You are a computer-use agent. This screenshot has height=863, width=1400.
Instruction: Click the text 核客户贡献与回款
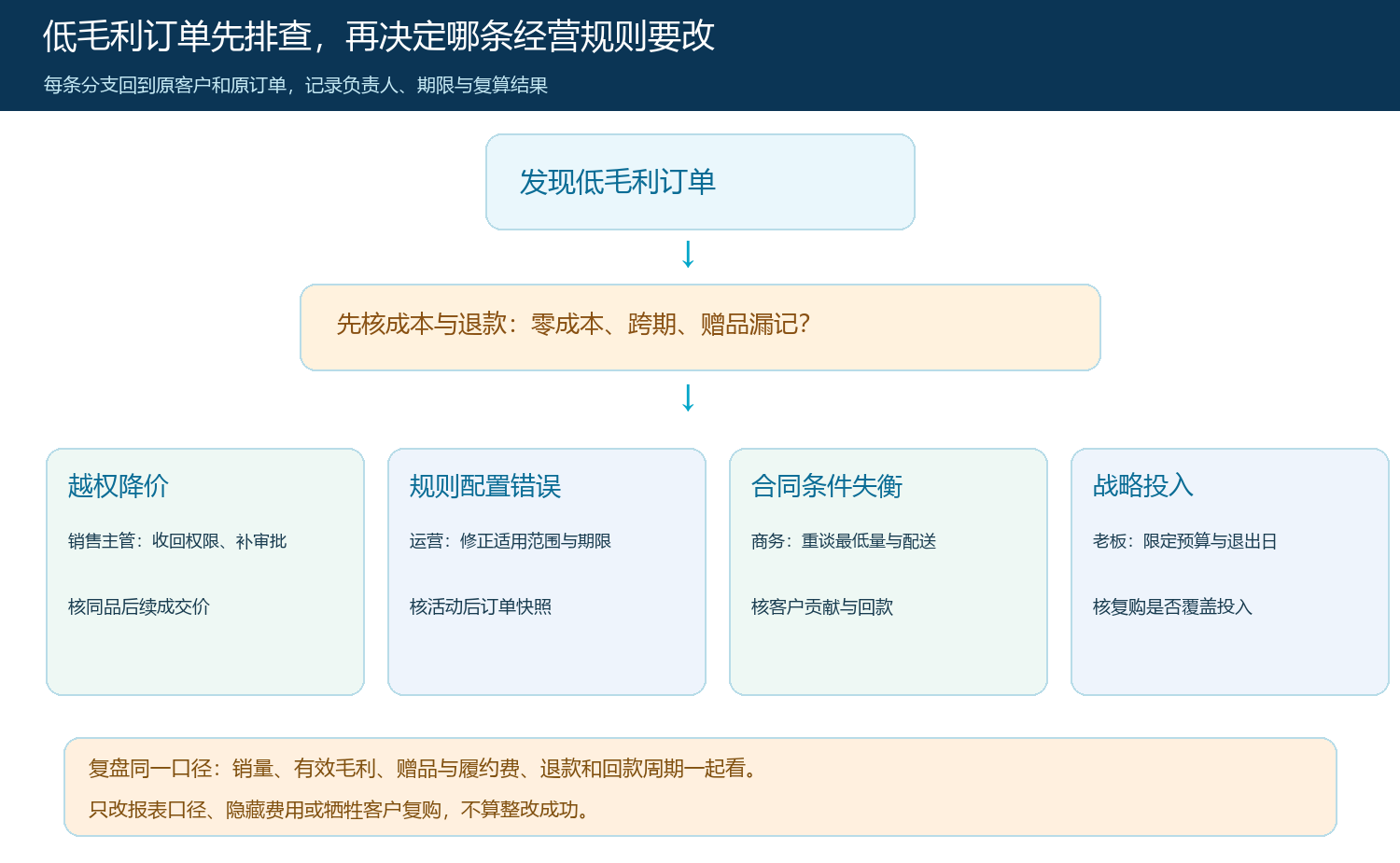[x=822, y=607]
